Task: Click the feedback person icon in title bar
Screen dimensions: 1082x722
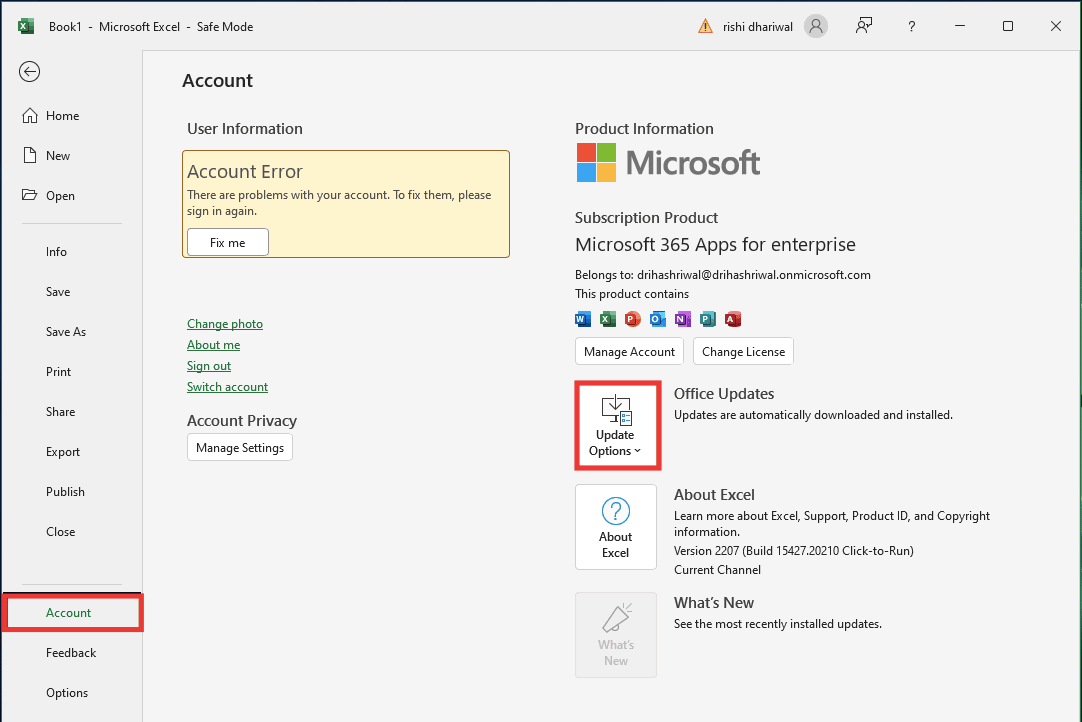Action: (x=864, y=27)
